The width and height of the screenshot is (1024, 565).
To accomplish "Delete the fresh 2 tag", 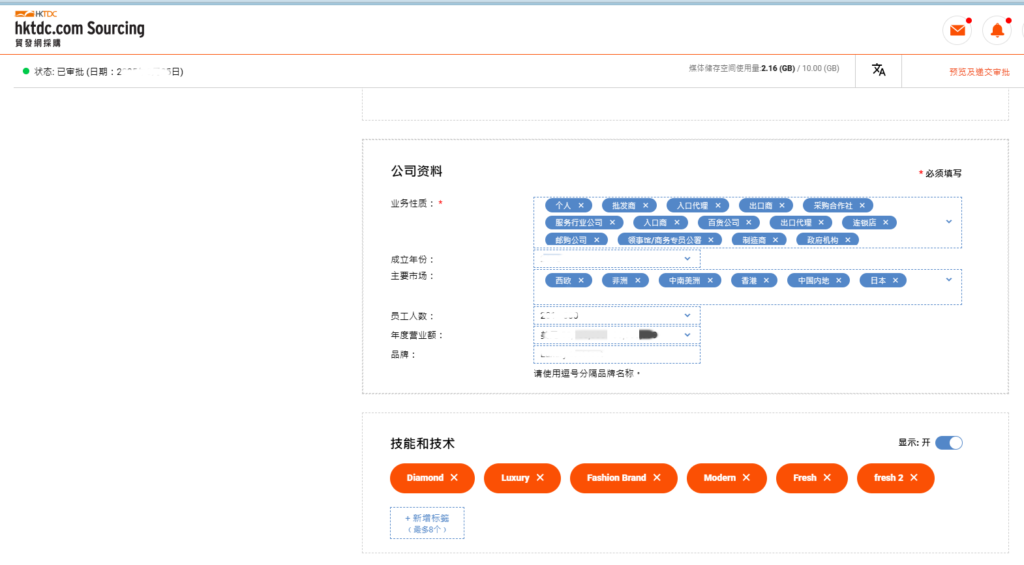I will pyautogui.click(x=914, y=478).
